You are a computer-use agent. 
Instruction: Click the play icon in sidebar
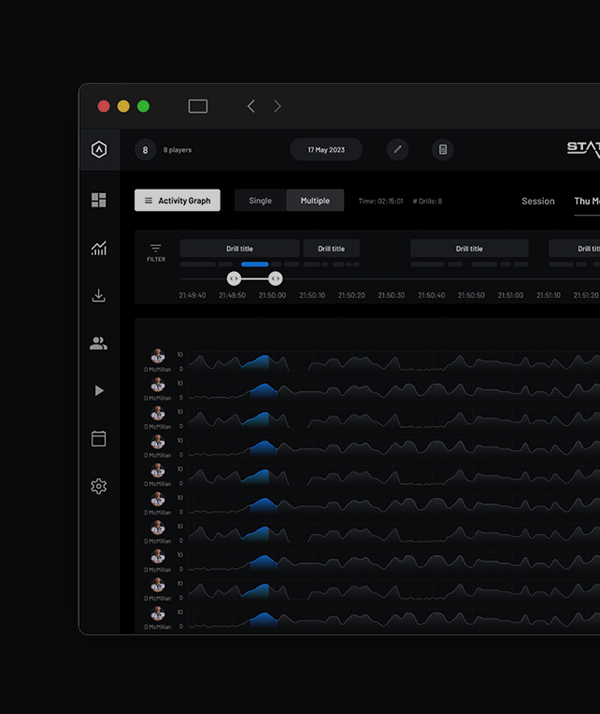98,391
